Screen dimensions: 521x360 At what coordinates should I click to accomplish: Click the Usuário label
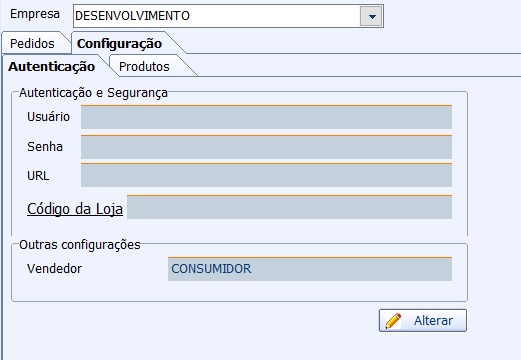[x=48, y=117]
